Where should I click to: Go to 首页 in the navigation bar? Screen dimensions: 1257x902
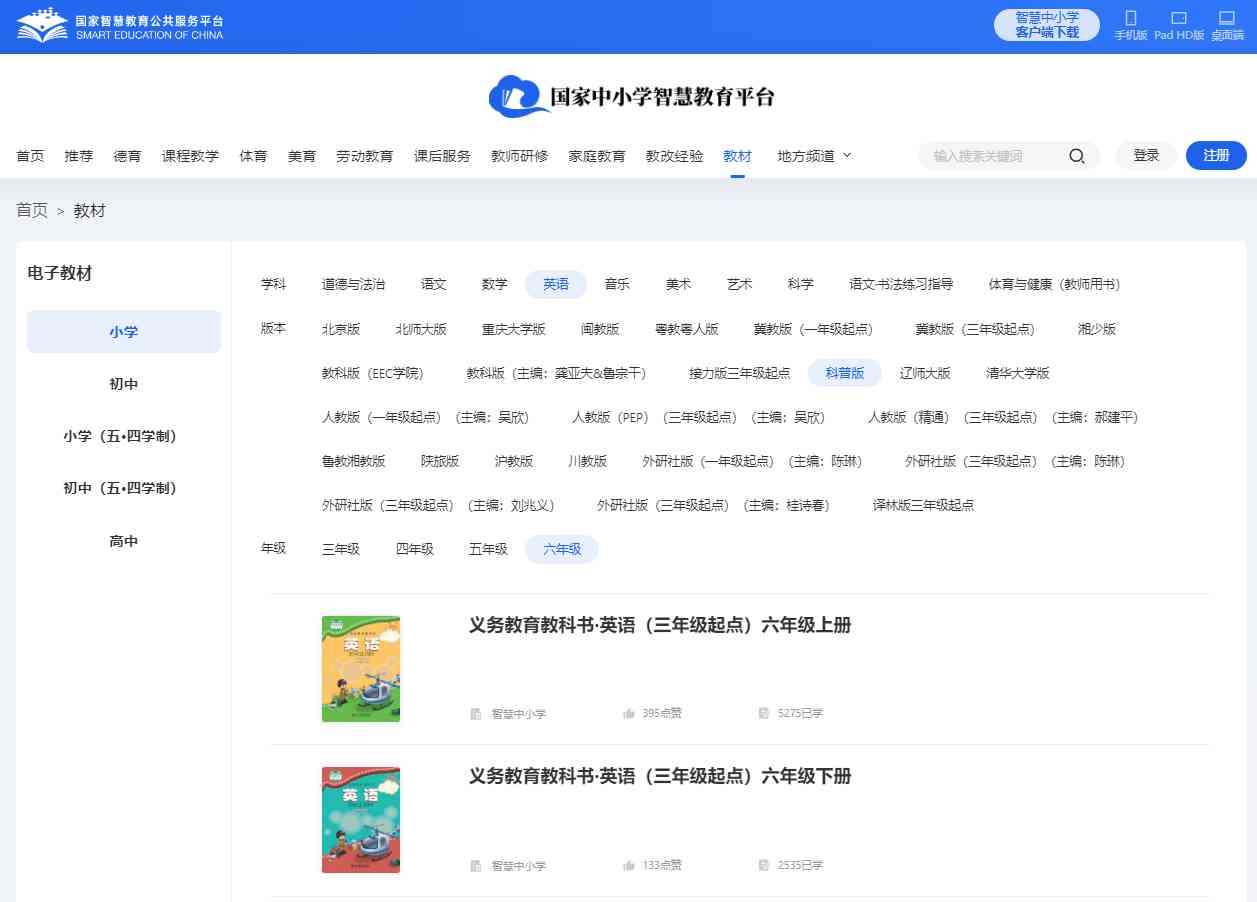tap(30, 156)
